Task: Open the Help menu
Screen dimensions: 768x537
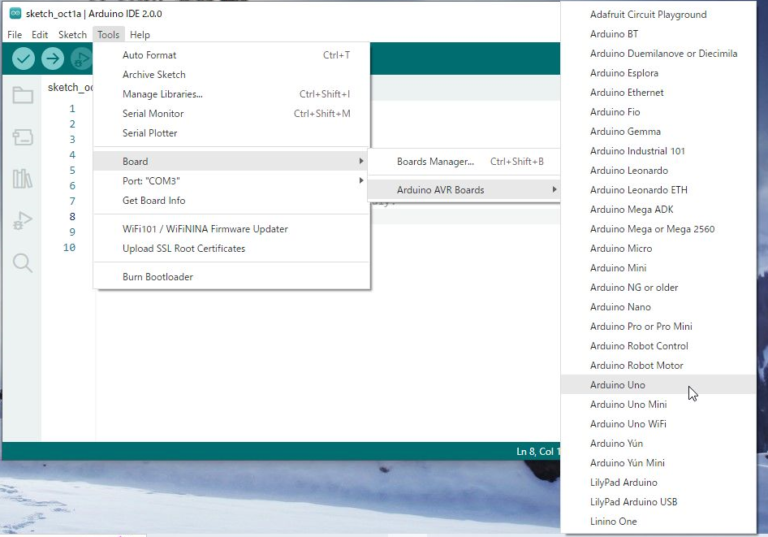Action: point(140,35)
